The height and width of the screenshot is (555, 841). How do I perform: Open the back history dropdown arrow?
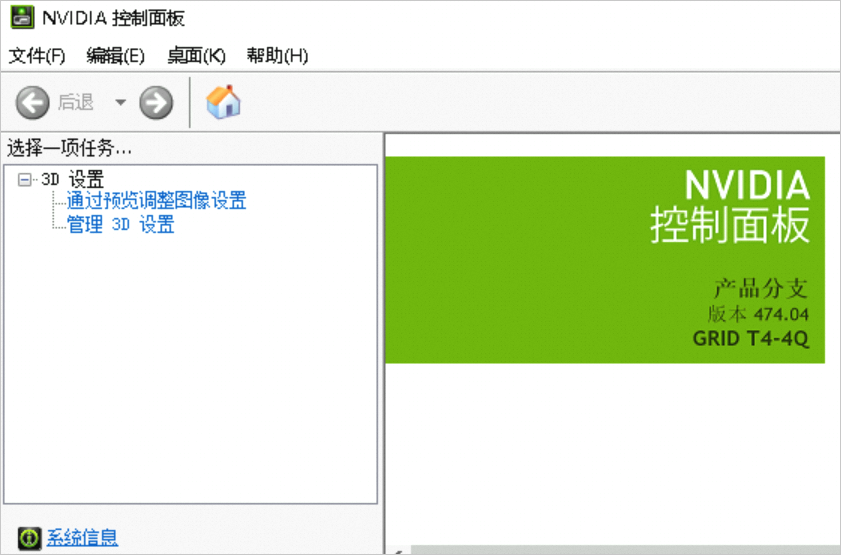click(121, 102)
